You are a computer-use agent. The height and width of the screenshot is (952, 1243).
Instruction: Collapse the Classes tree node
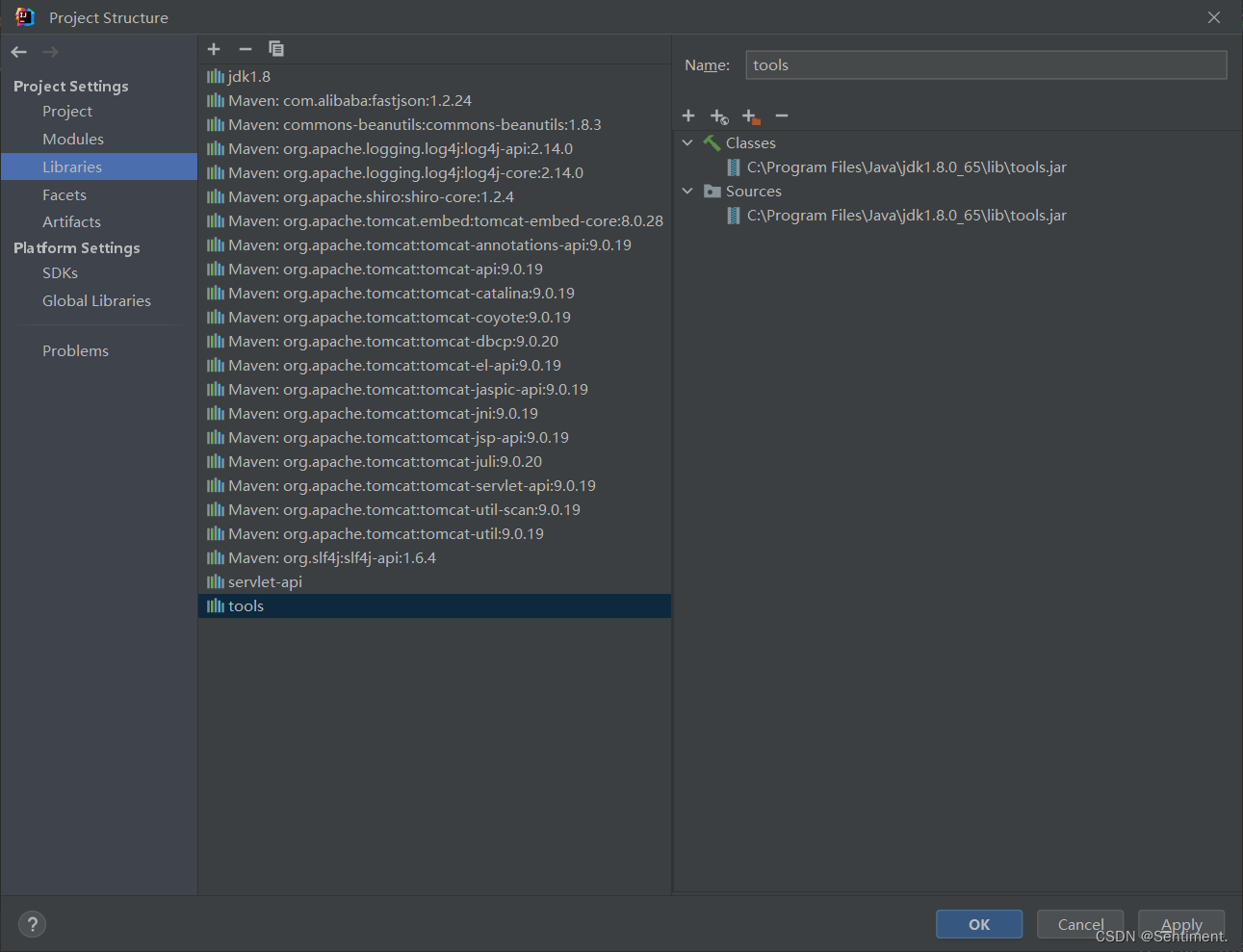(x=687, y=142)
